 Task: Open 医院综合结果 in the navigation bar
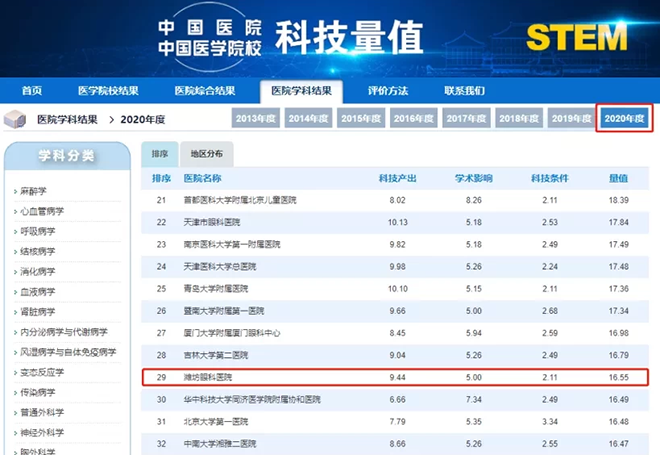click(x=205, y=91)
